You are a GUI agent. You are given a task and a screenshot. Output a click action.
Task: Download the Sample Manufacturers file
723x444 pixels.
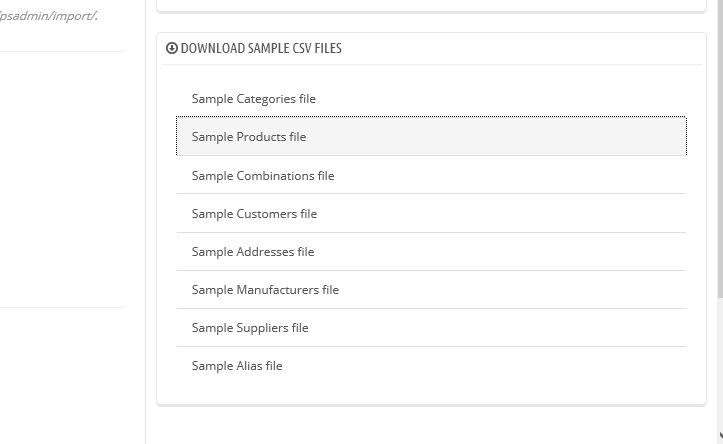point(265,290)
